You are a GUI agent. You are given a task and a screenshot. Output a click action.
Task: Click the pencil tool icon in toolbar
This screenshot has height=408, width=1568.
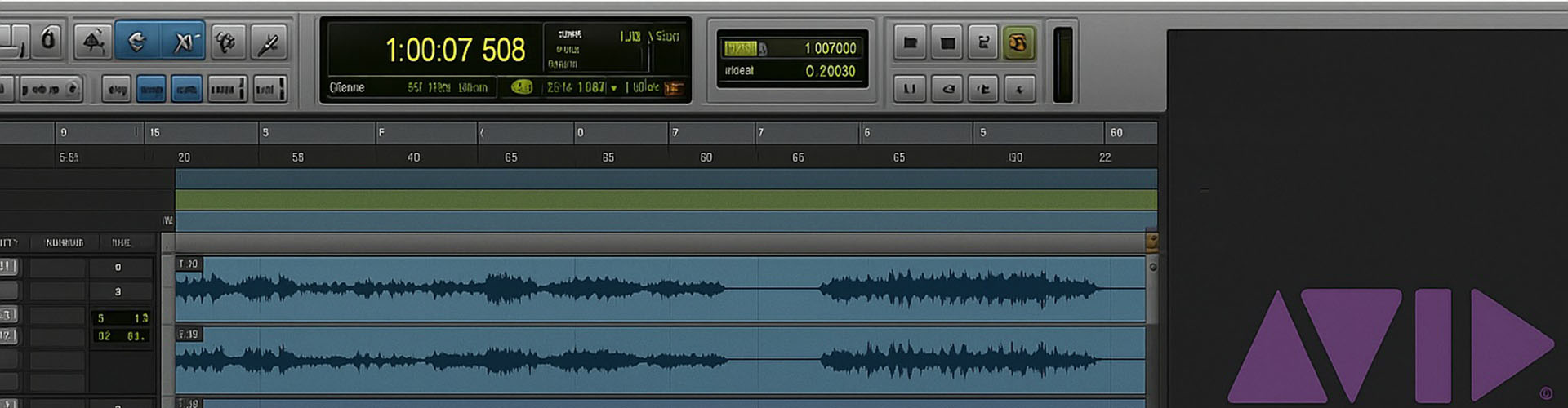[269, 42]
